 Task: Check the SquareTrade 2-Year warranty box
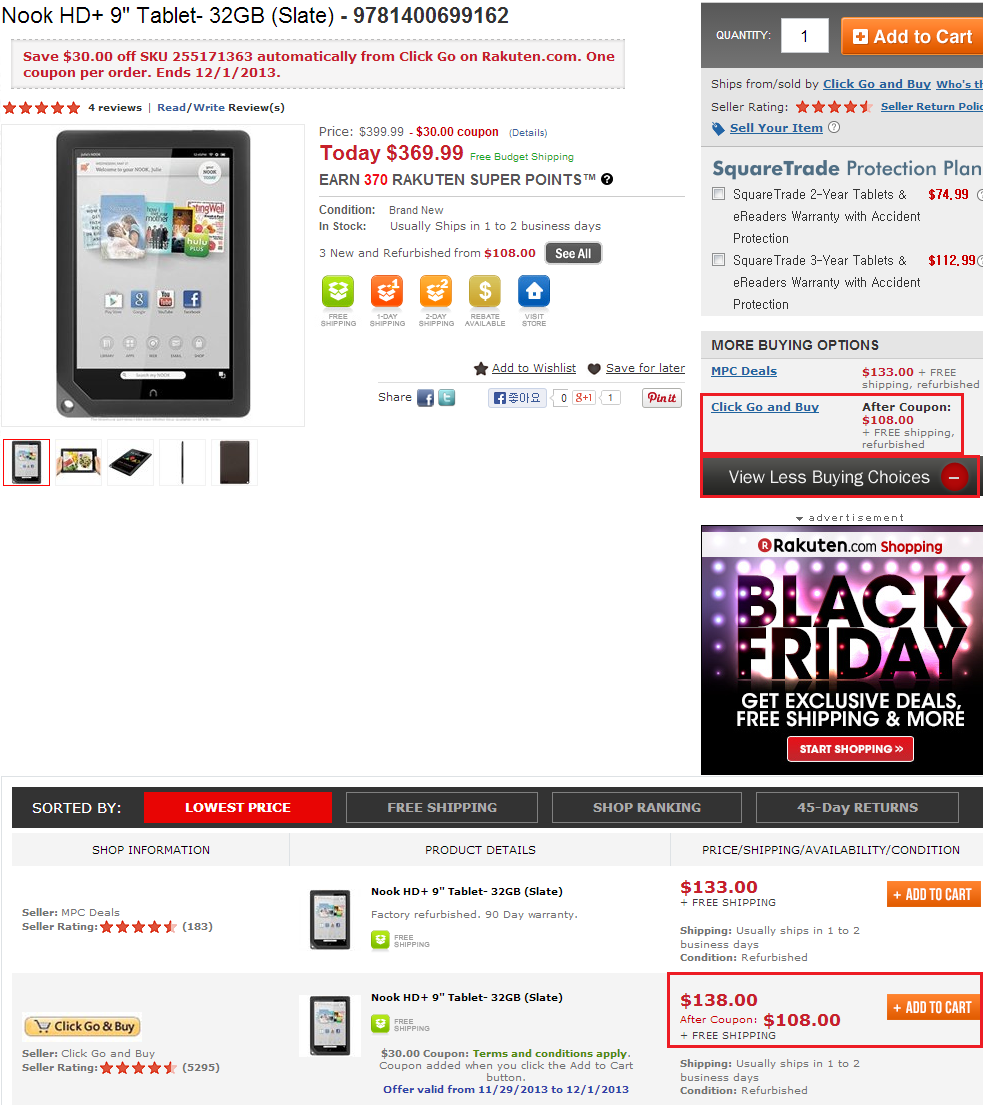pyautogui.click(x=719, y=194)
